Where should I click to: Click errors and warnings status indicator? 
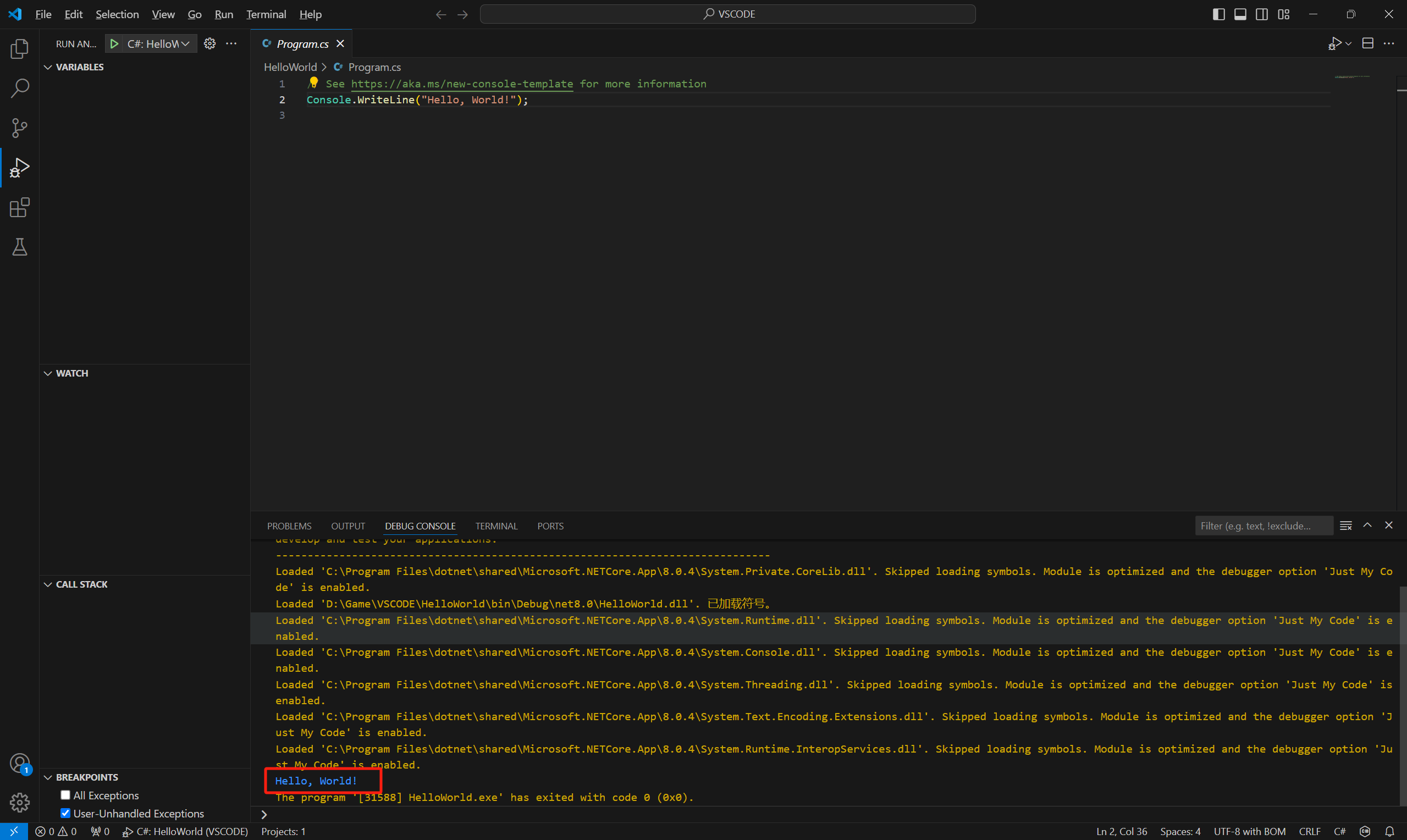pos(56,831)
